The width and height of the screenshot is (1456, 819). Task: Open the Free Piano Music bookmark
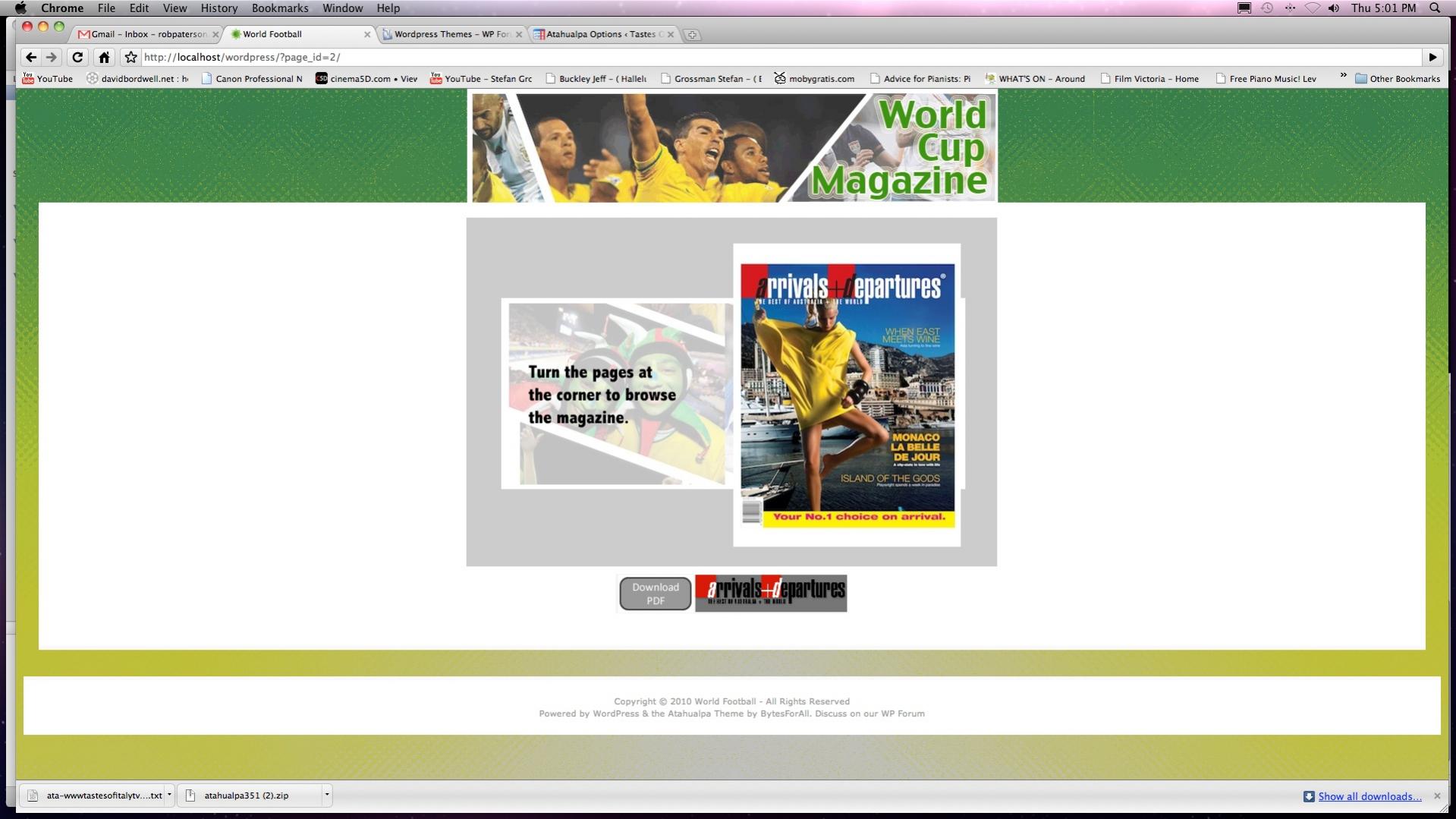pos(1266,78)
